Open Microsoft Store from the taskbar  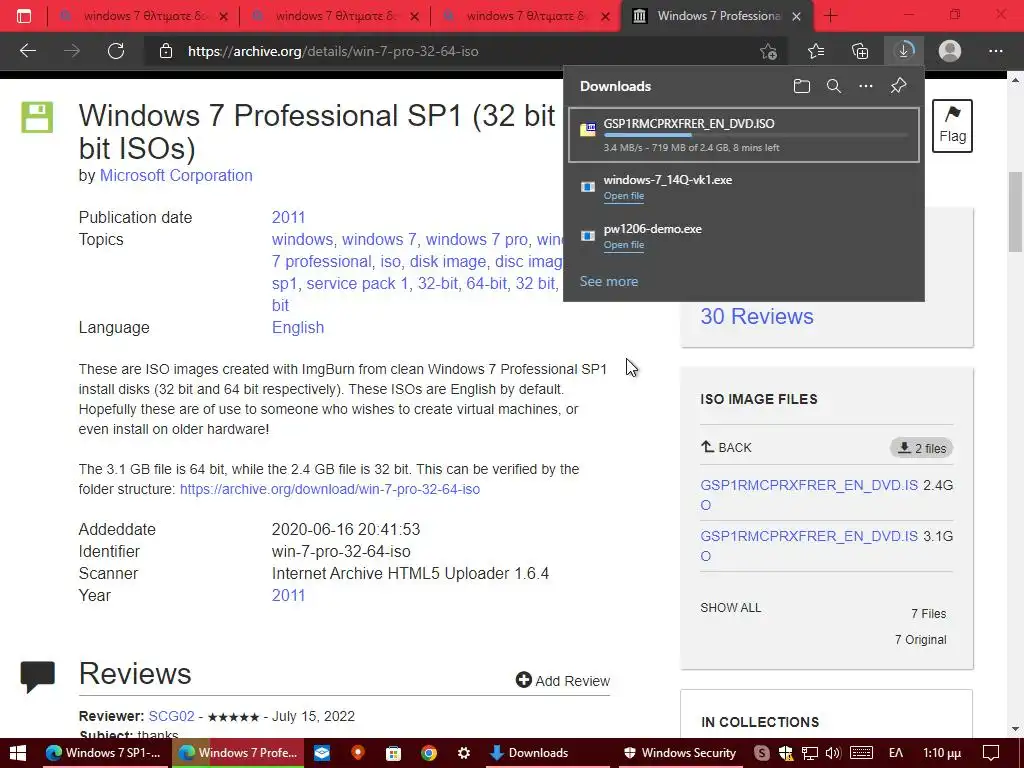click(392, 753)
